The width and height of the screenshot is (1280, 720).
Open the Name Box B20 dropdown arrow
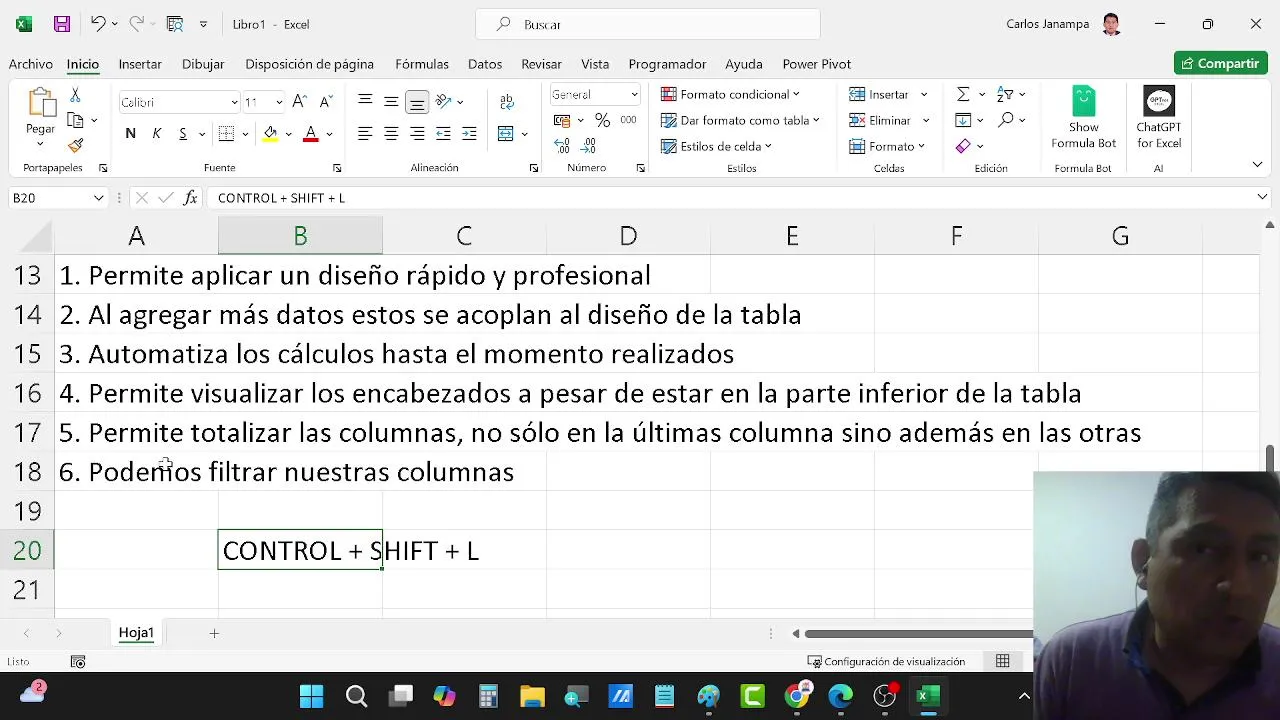[98, 198]
